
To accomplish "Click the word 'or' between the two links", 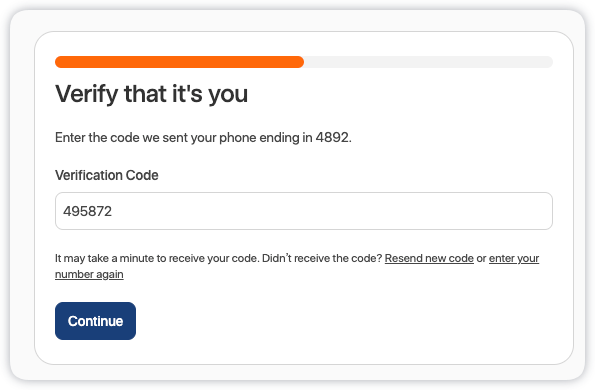I will click(x=481, y=259).
